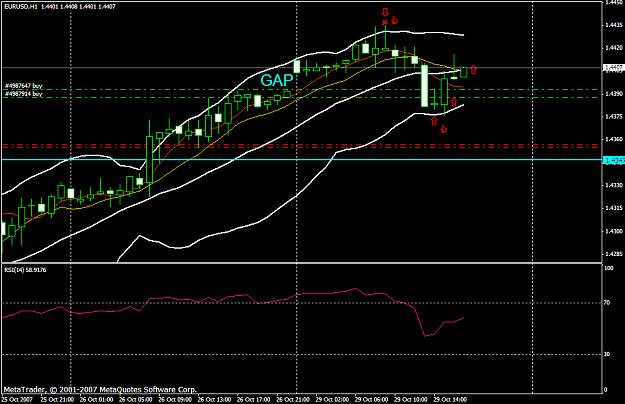Click the 1.4435 price axis label
Viewport: 625px width, 404px height.
[613, 25]
